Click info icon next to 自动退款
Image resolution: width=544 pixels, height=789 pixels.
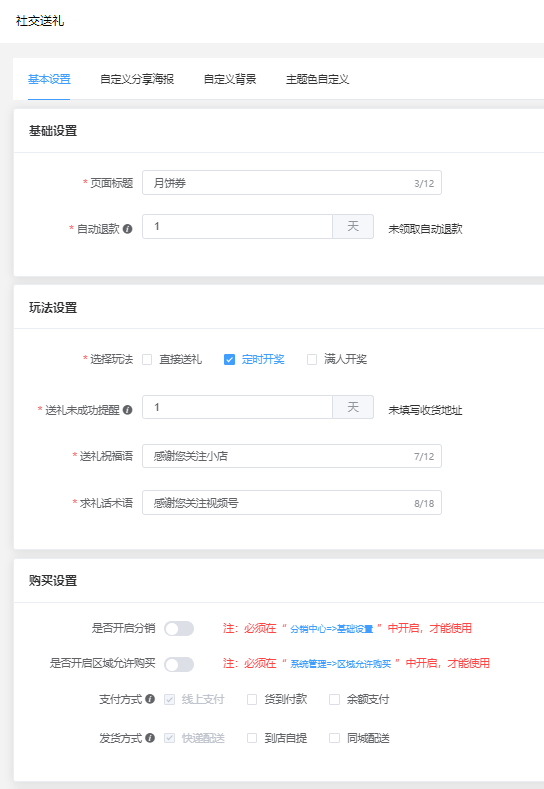point(128,229)
